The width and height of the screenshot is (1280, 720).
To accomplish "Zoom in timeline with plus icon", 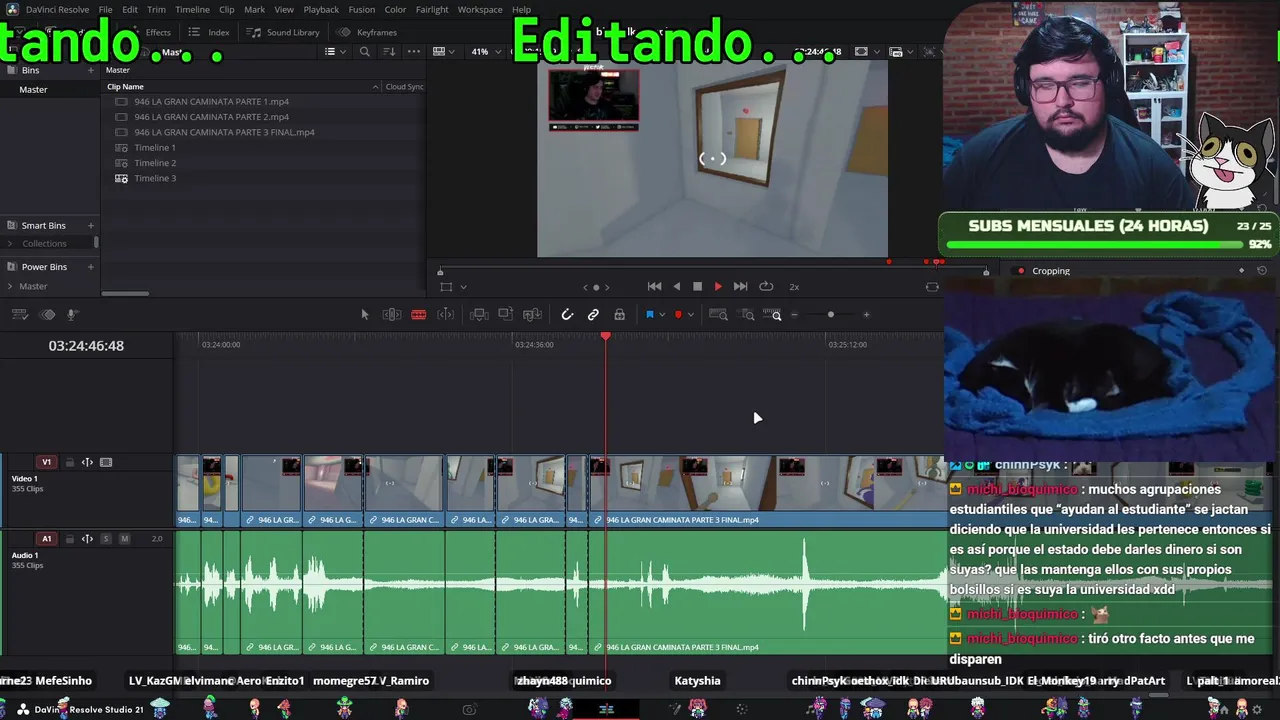I will [x=866, y=315].
